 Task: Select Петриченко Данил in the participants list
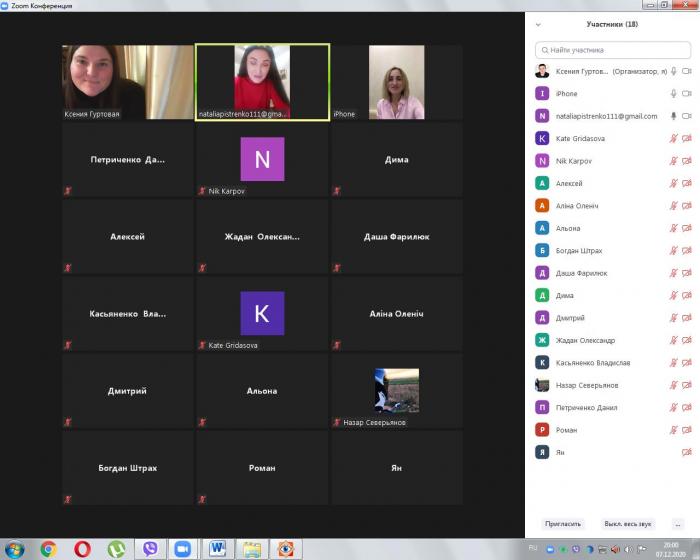586,407
